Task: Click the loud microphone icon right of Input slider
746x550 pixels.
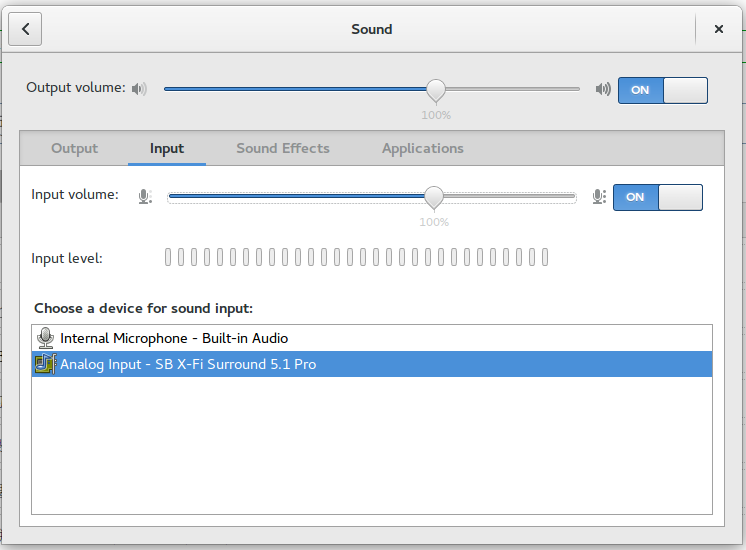Action: (598, 197)
